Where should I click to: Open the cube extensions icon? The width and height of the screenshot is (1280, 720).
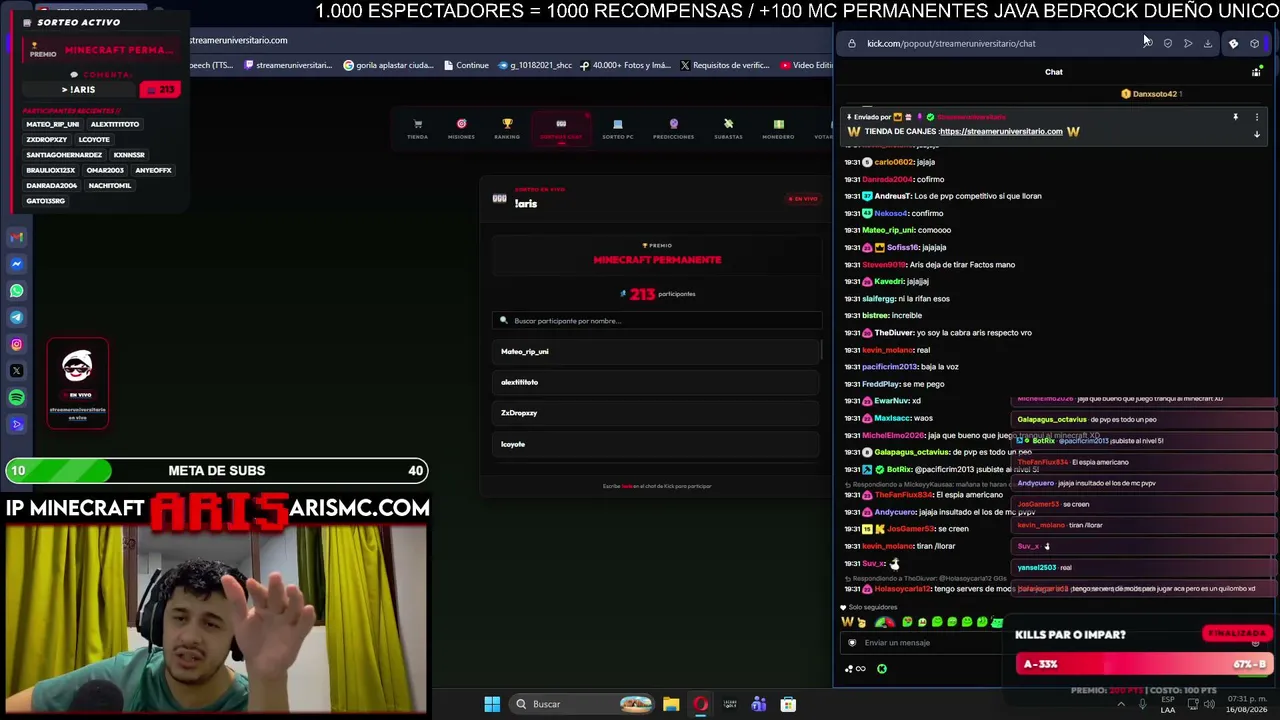[1254, 43]
